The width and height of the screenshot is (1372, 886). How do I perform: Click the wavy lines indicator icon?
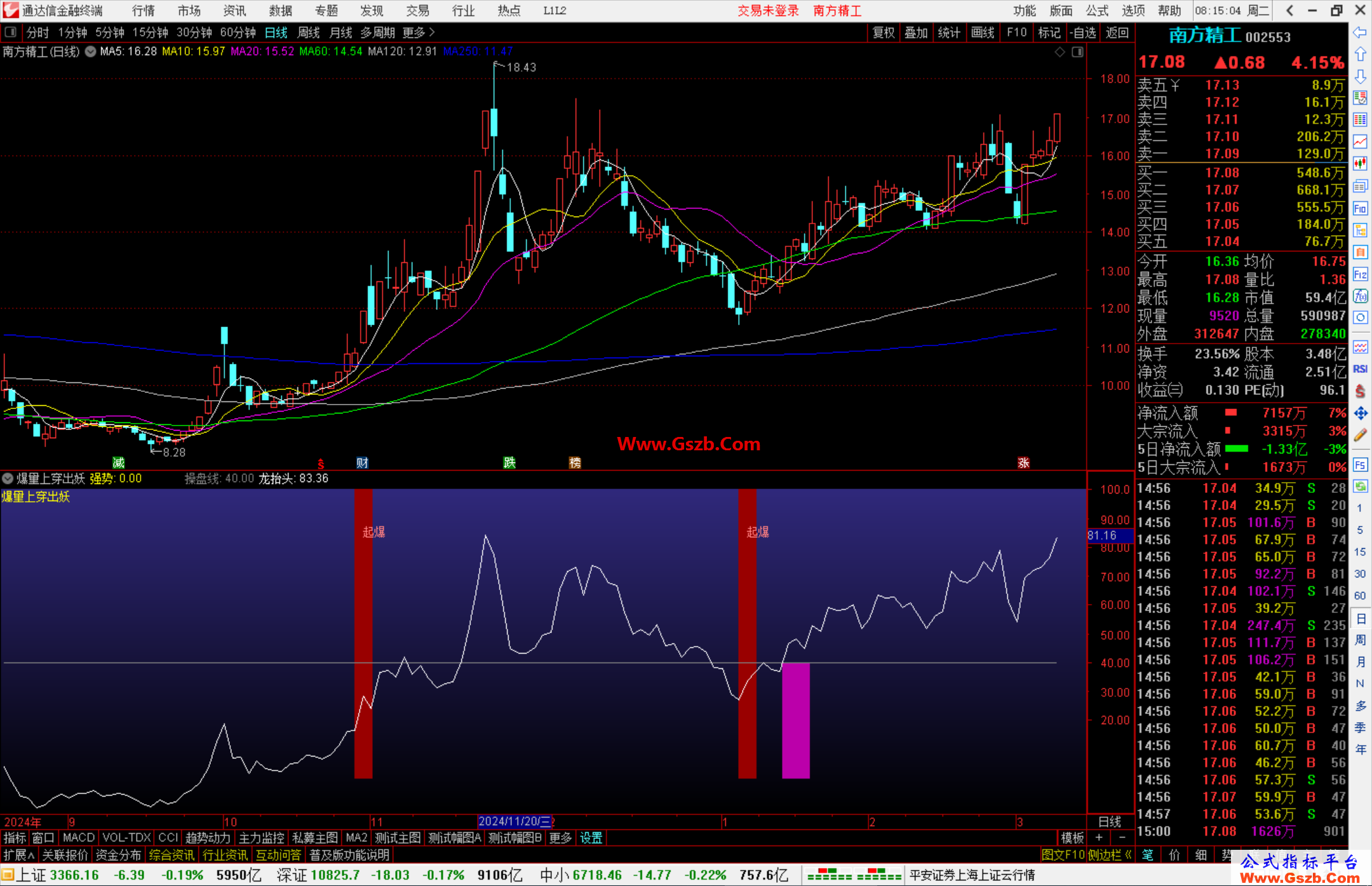click(1360, 347)
